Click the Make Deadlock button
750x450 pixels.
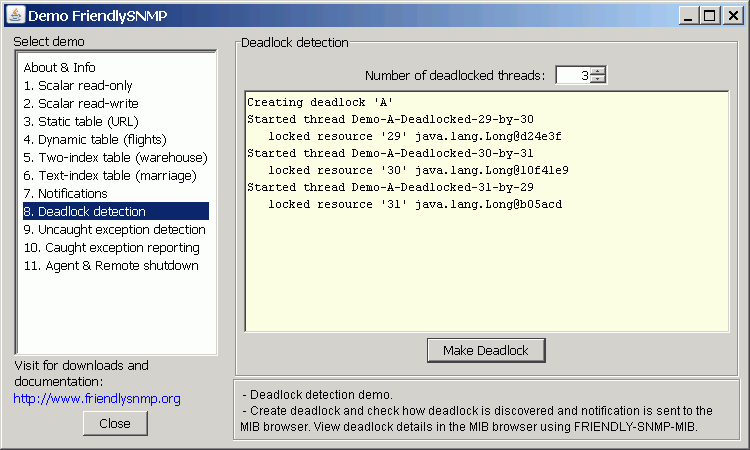[486, 351]
